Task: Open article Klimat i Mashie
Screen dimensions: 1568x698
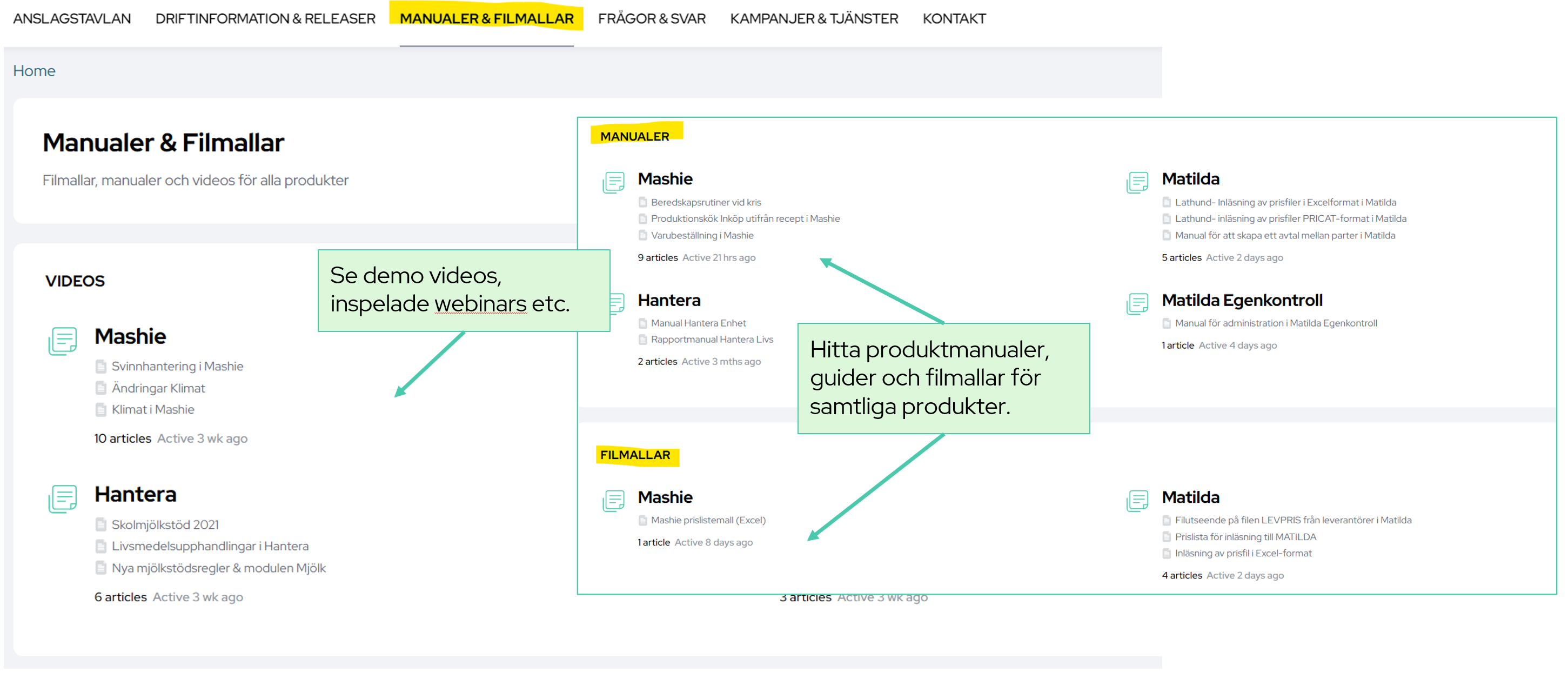Action: 153,409
